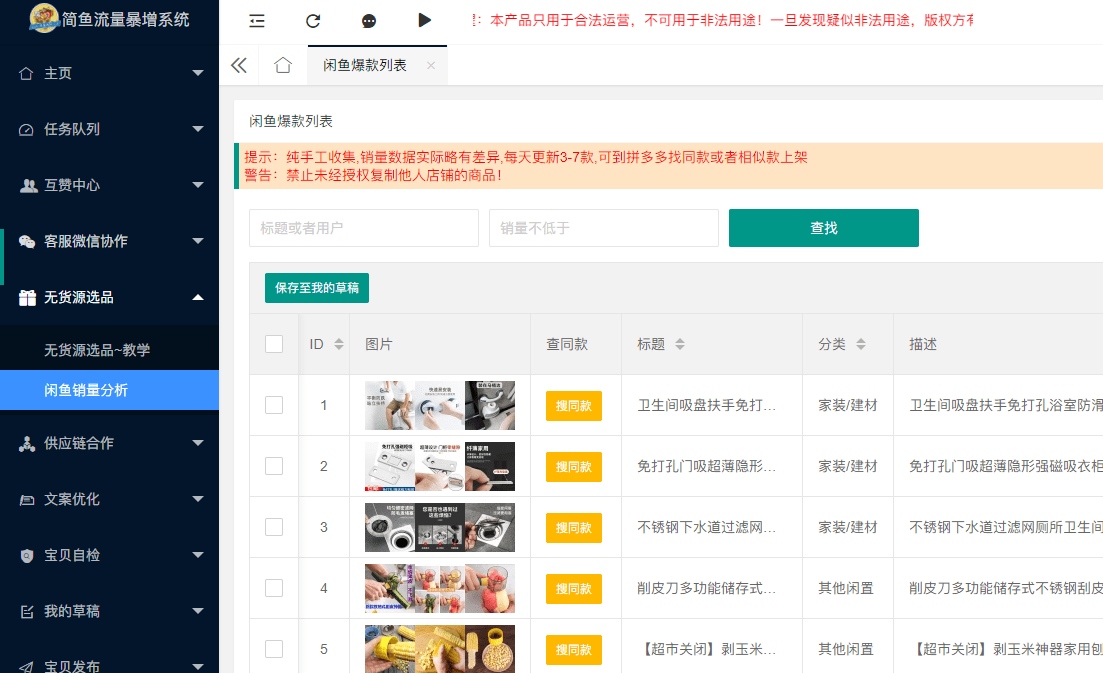Viewport: 1103px width, 673px height.
Task: Open the drain filter thumbnail in row 3
Action: point(440,527)
